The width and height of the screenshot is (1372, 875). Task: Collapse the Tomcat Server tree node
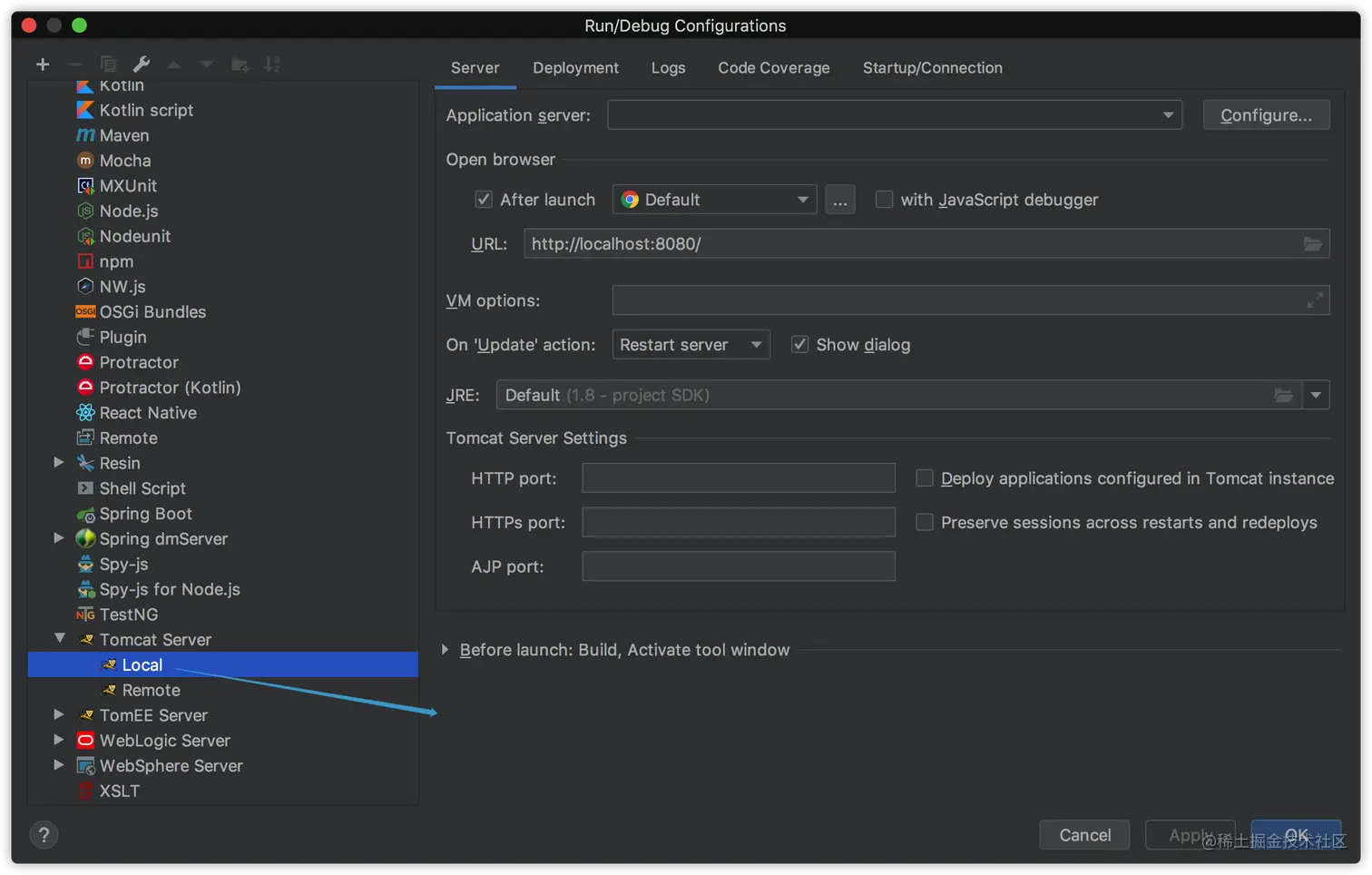coord(59,638)
